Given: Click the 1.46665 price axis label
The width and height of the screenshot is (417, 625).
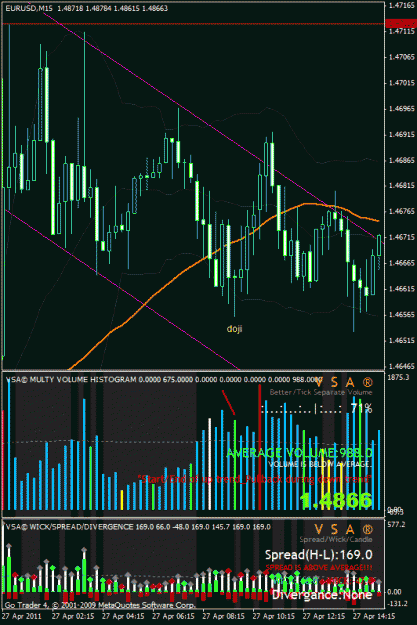Looking at the screenshot, I should coord(401,263).
